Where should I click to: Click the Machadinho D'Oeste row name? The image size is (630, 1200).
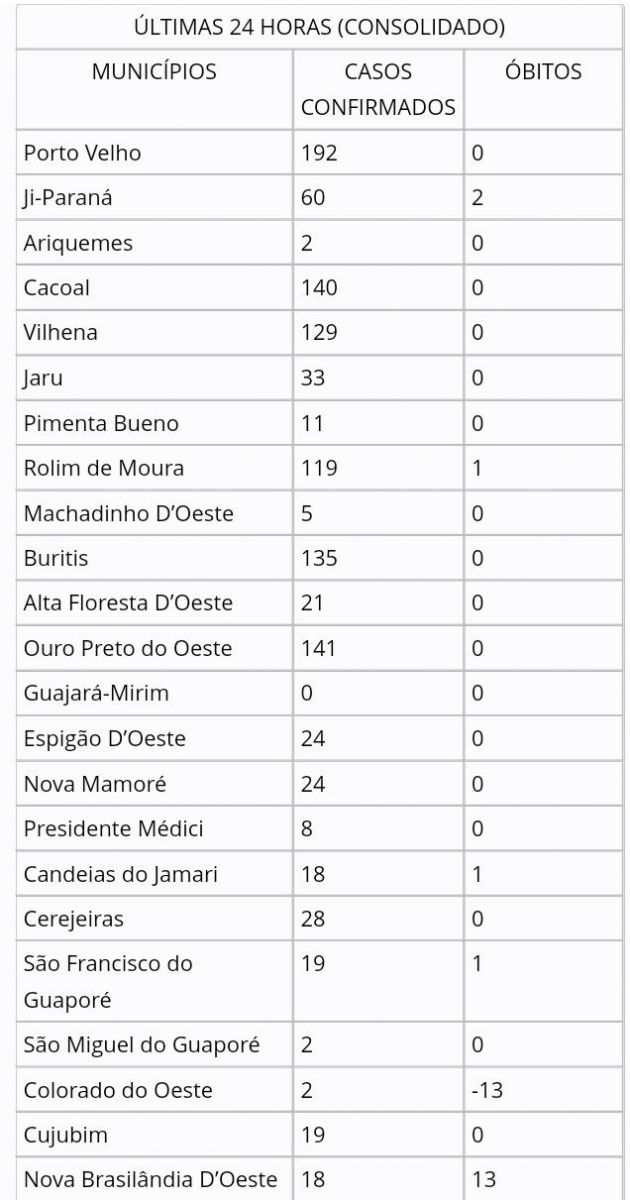[129, 513]
